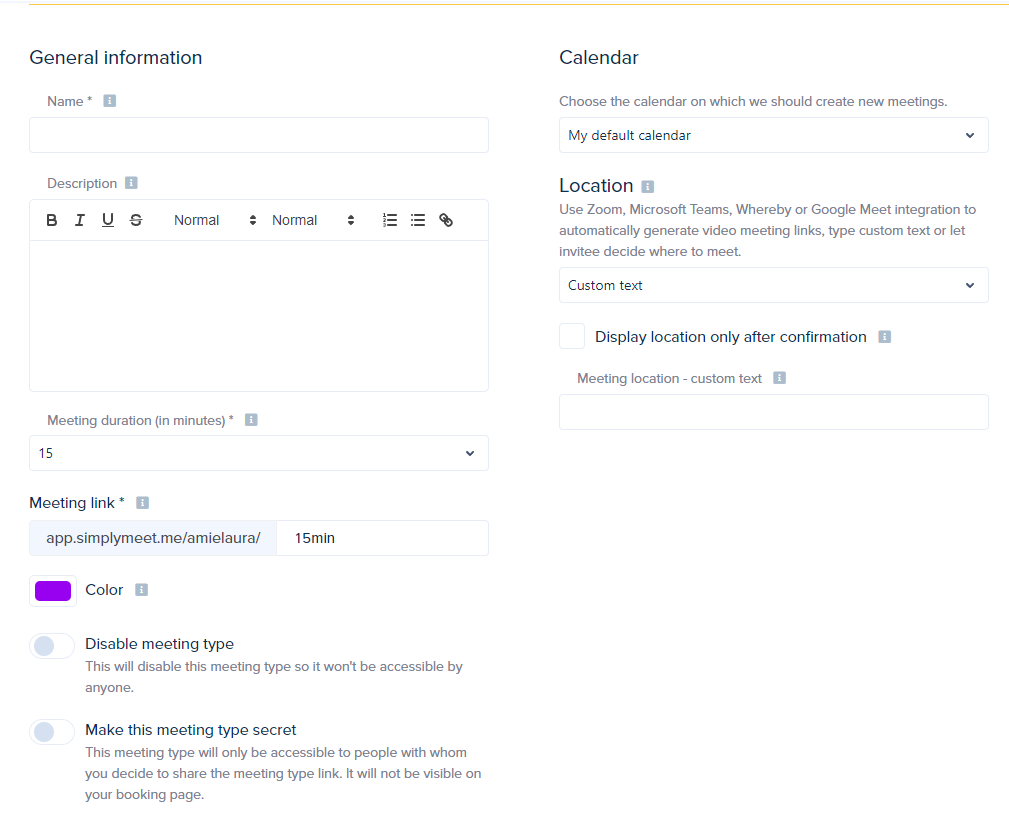Image resolution: width=1009 pixels, height=831 pixels.
Task: Insert a bulleted list in description
Action: 418,220
